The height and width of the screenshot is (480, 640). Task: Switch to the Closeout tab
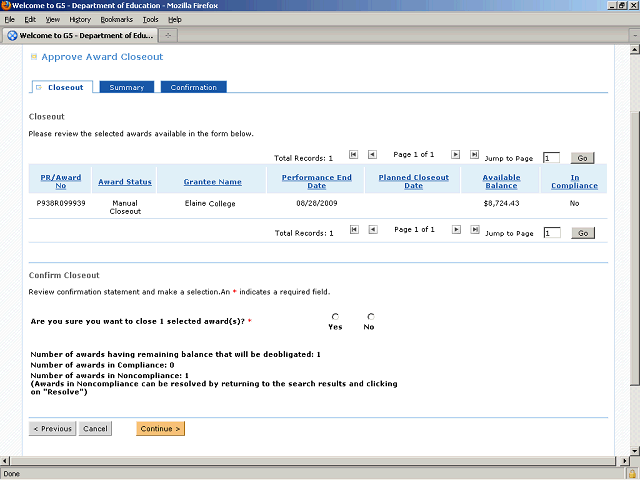click(x=62, y=87)
